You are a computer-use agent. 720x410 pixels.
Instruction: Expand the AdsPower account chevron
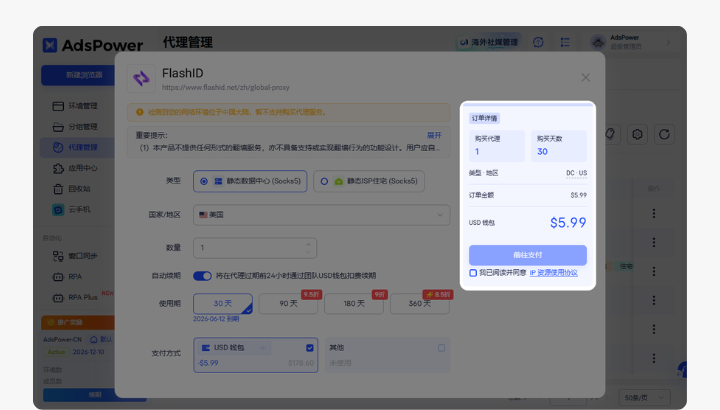(668, 42)
